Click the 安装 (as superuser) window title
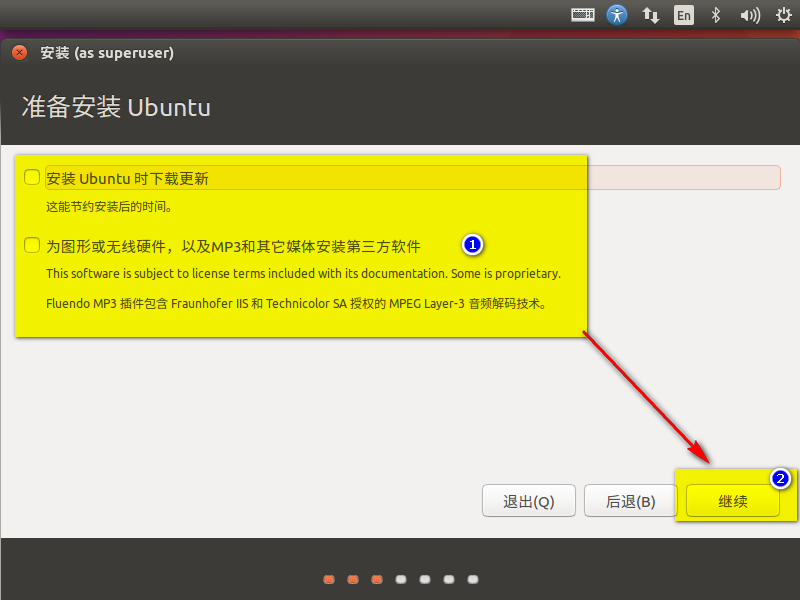 [x=107, y=53]
